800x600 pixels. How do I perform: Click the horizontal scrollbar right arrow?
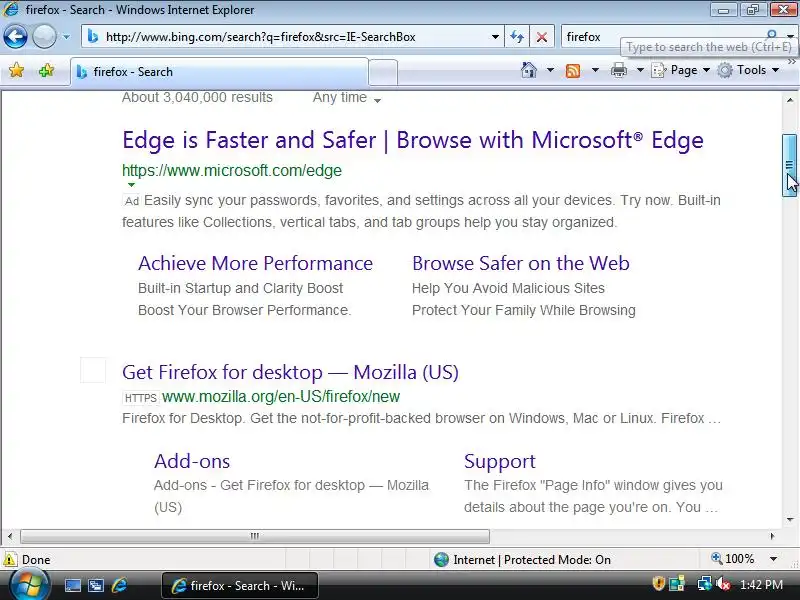click(772, 536)
